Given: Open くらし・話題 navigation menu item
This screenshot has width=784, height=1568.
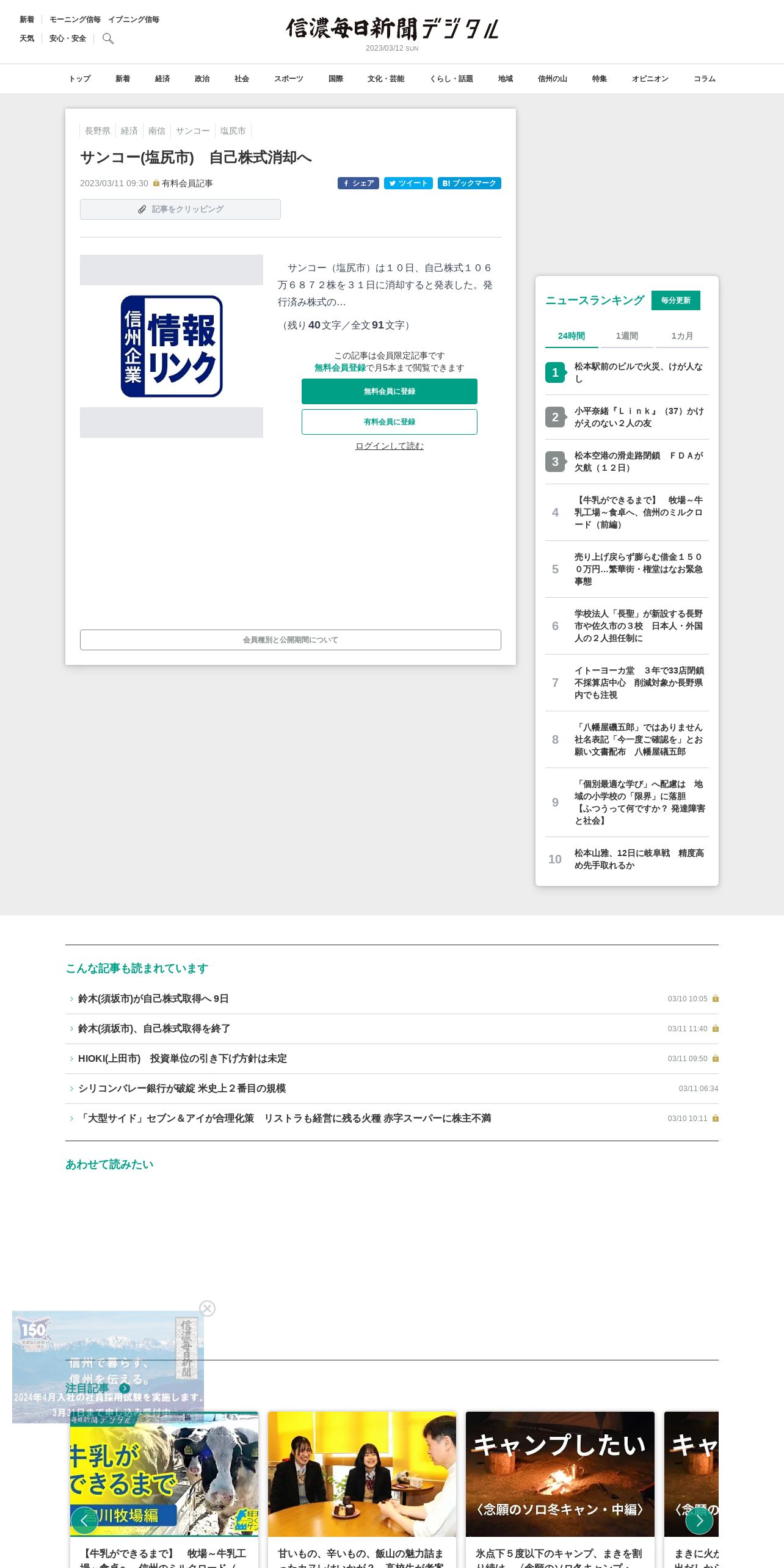Looking at the screenshot, I should pos(451,79).
